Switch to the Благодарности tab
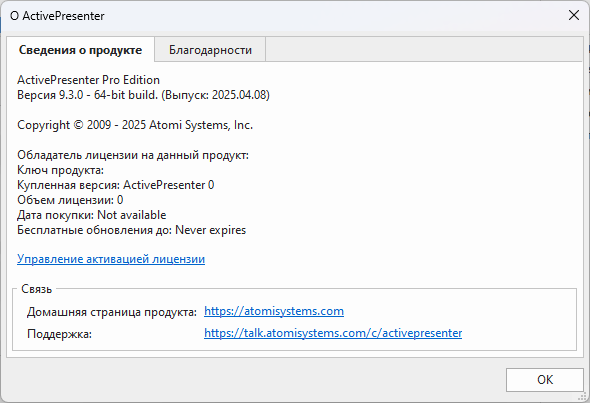 pyautogui.click(x=210, y=50)
